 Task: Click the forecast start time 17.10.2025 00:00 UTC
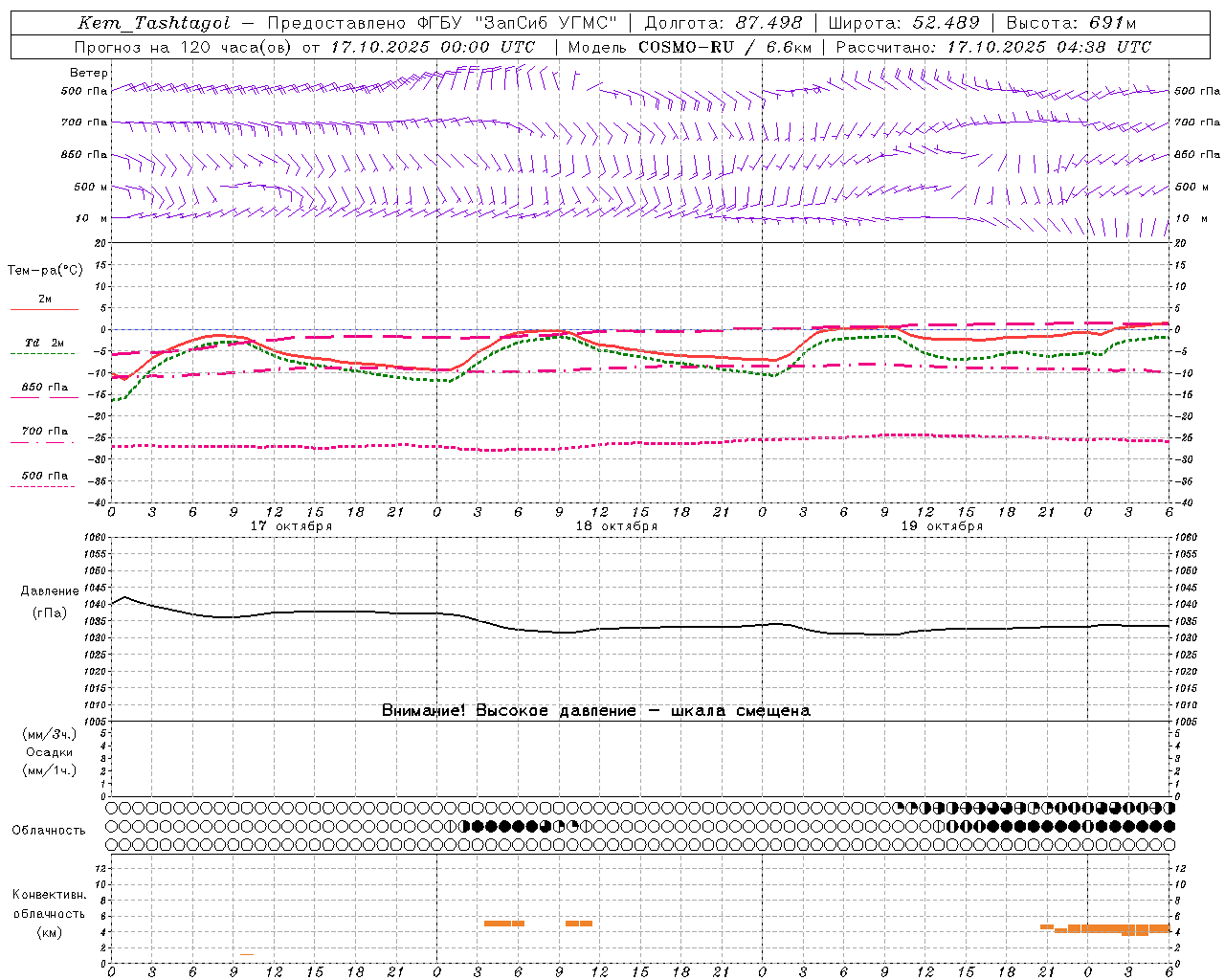click(x=433, y=47)
